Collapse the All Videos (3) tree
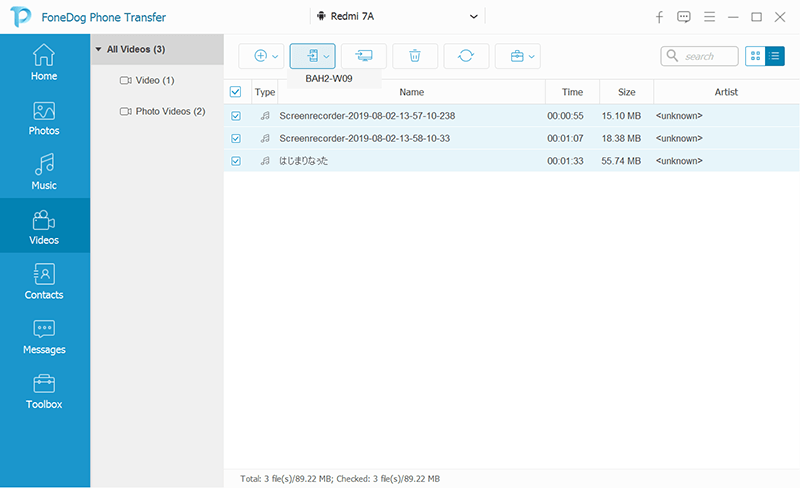 pos(98,49)
